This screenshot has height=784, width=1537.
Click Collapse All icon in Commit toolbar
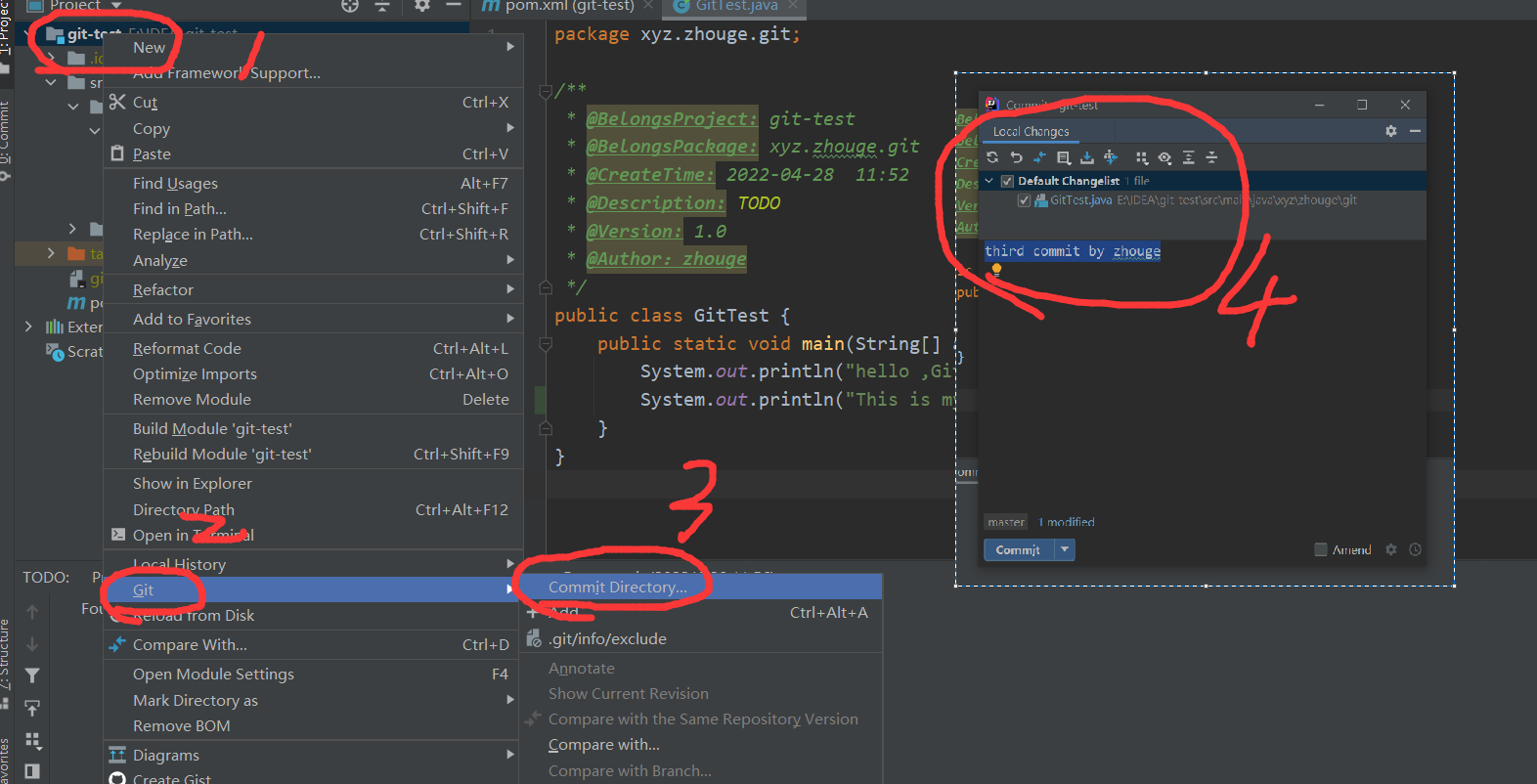[x=1211, y=157]
